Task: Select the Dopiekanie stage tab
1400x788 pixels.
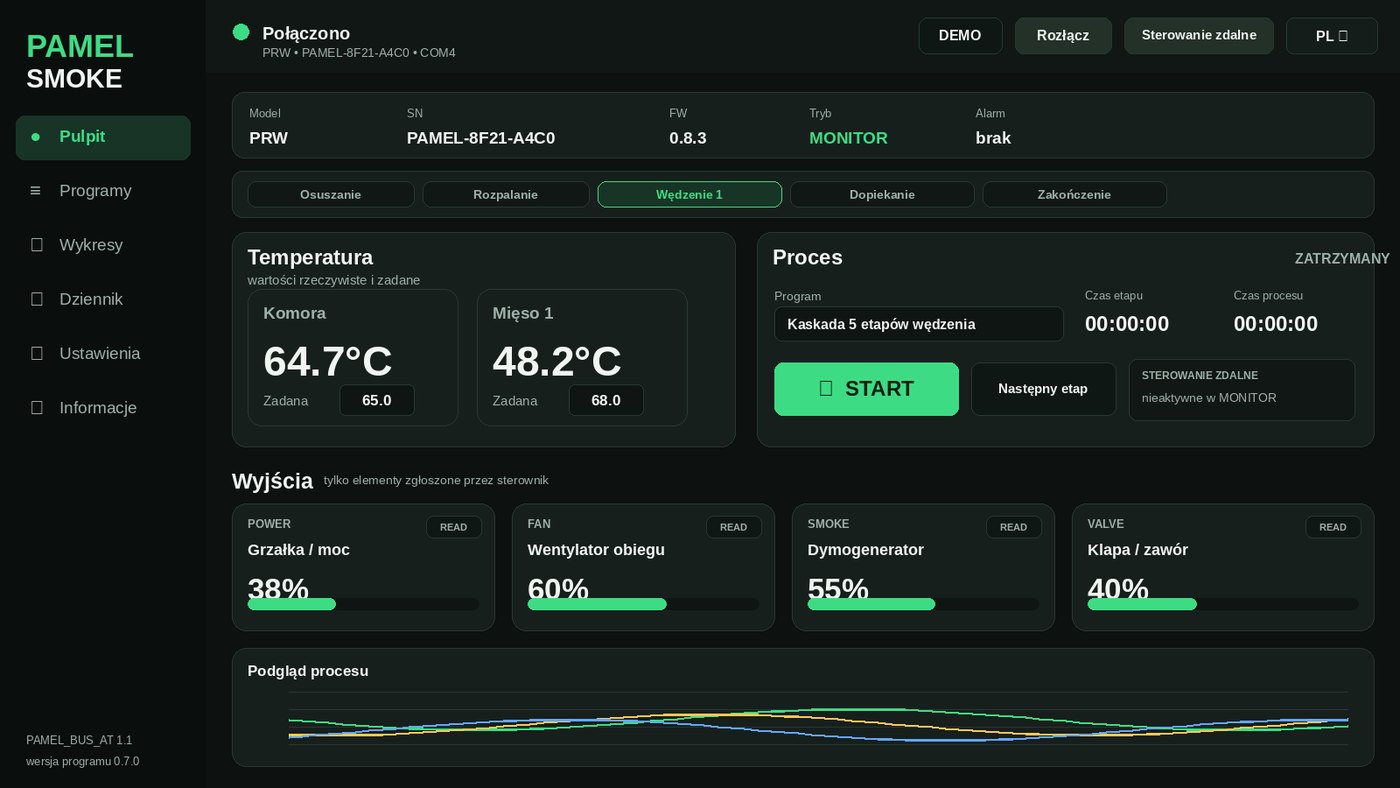Action: click(882, 194)
